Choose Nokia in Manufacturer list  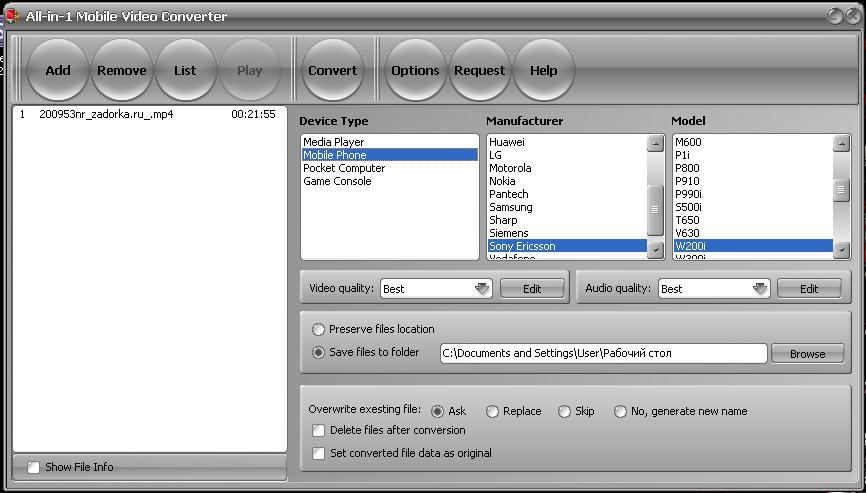point(567,181)
